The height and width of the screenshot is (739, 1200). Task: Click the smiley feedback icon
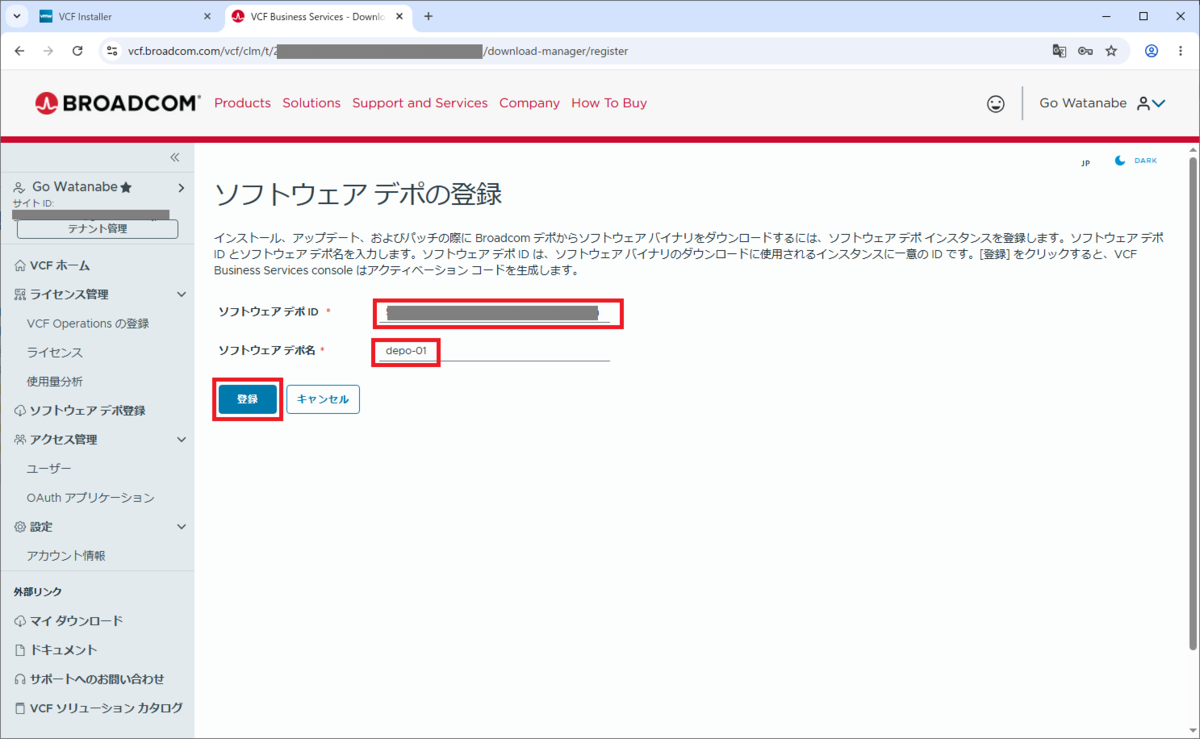coord(995,103)
